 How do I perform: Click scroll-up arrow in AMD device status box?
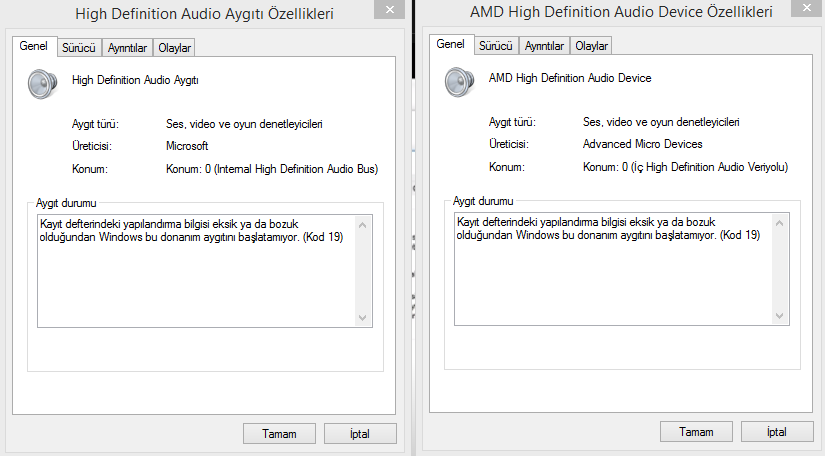[x=780, y=222]
